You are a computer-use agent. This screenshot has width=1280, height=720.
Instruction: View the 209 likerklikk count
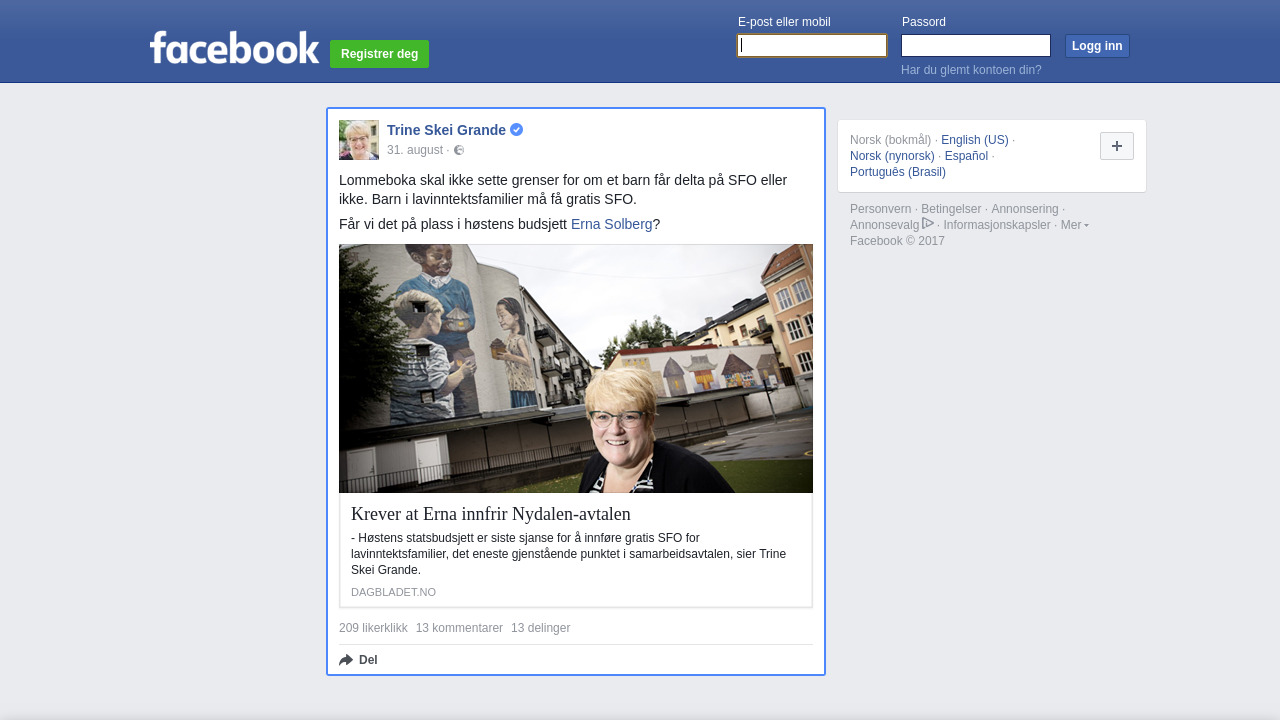point(373,628)
